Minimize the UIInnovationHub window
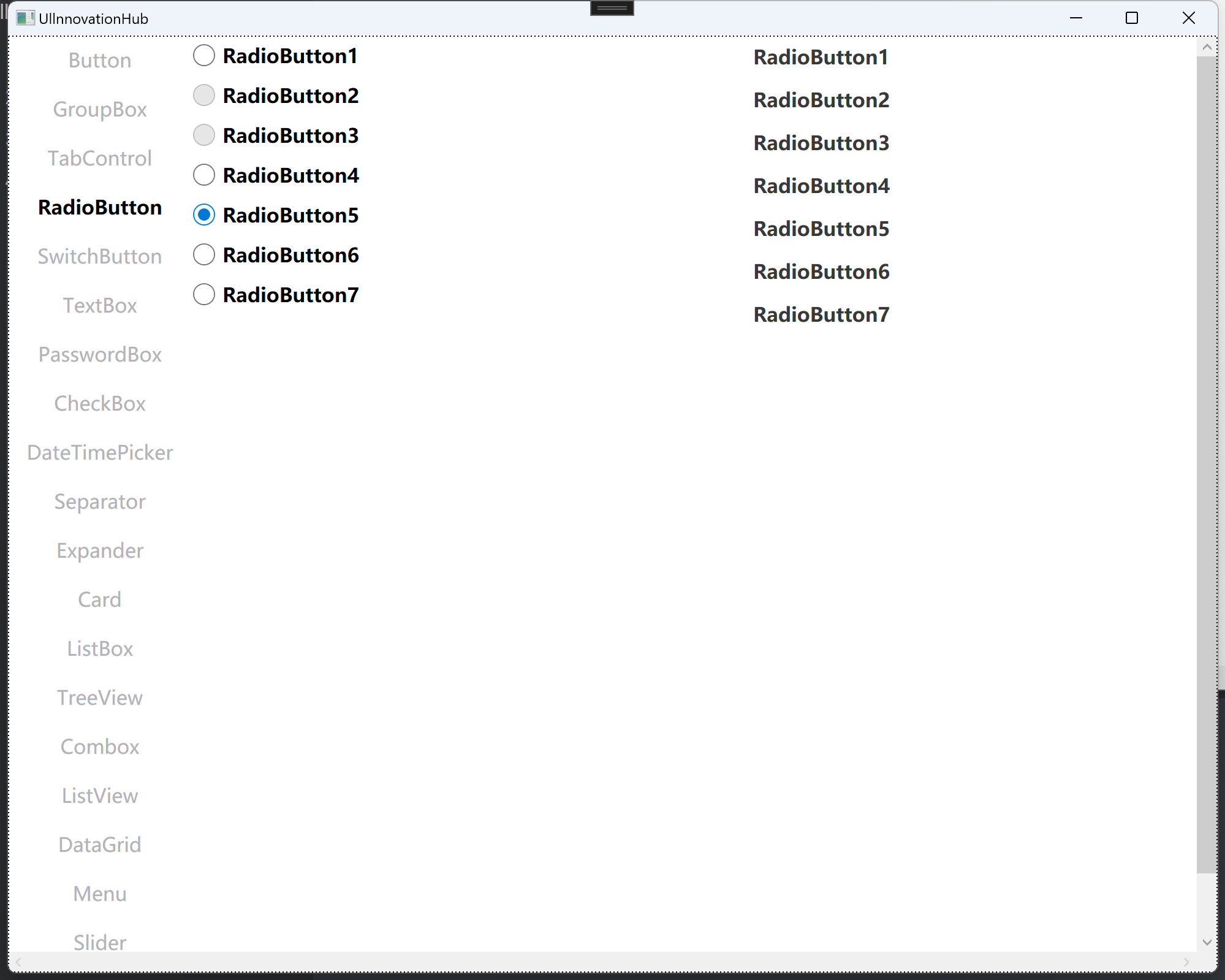Viewport: 1225px width, 980px height. [1076, 18]
